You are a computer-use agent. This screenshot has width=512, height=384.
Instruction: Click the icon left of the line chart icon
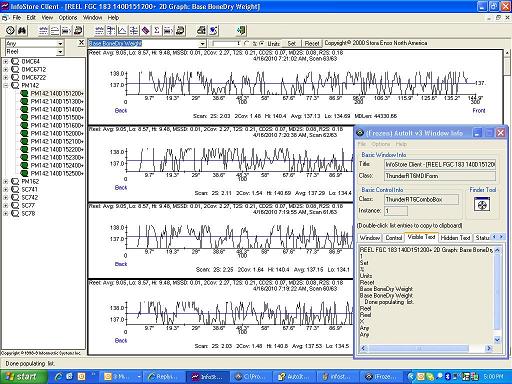tap(111, 31)
